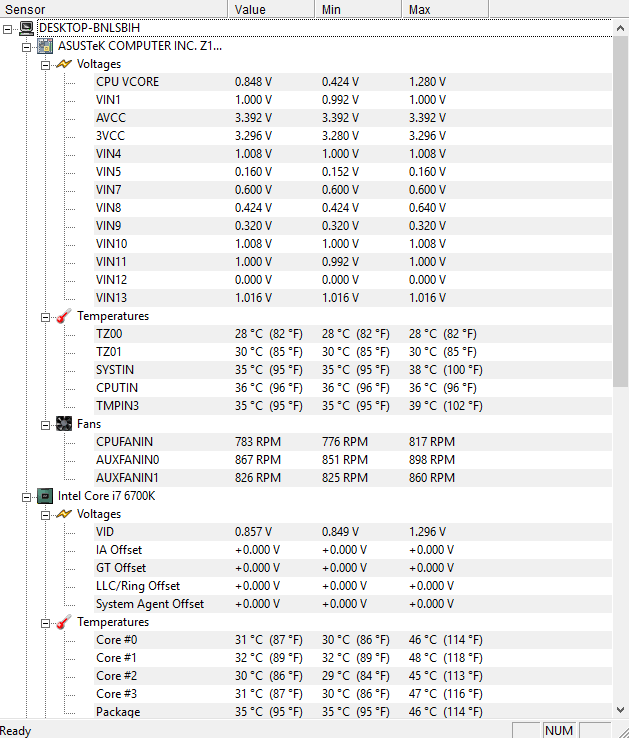Select the AUXFANIN1 fan row
629x738 pixels.
[353, 478]
